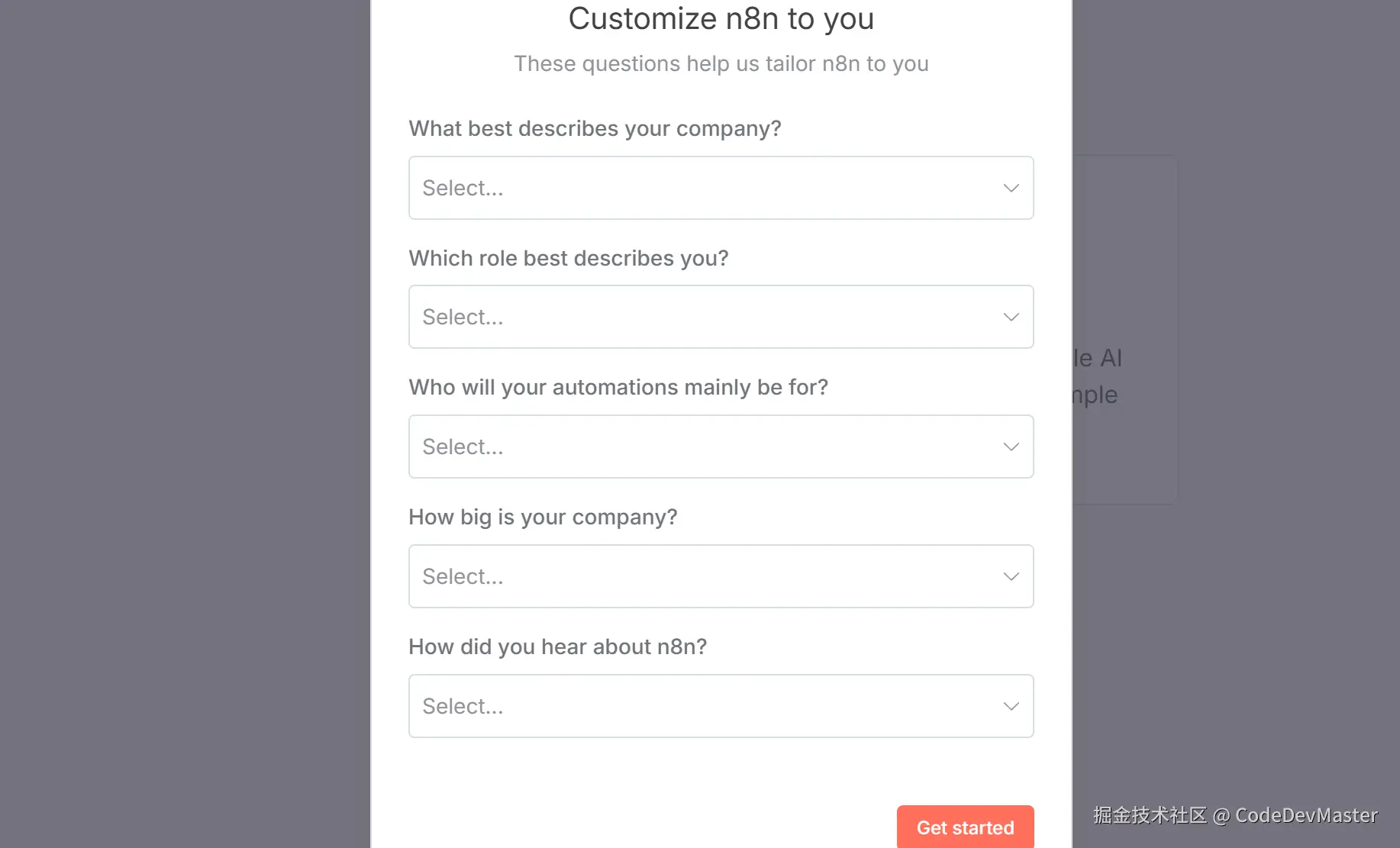The width and height of the screenshot is (1400, 848).
Task: Click the Get started button
Action: click(965, 827)
